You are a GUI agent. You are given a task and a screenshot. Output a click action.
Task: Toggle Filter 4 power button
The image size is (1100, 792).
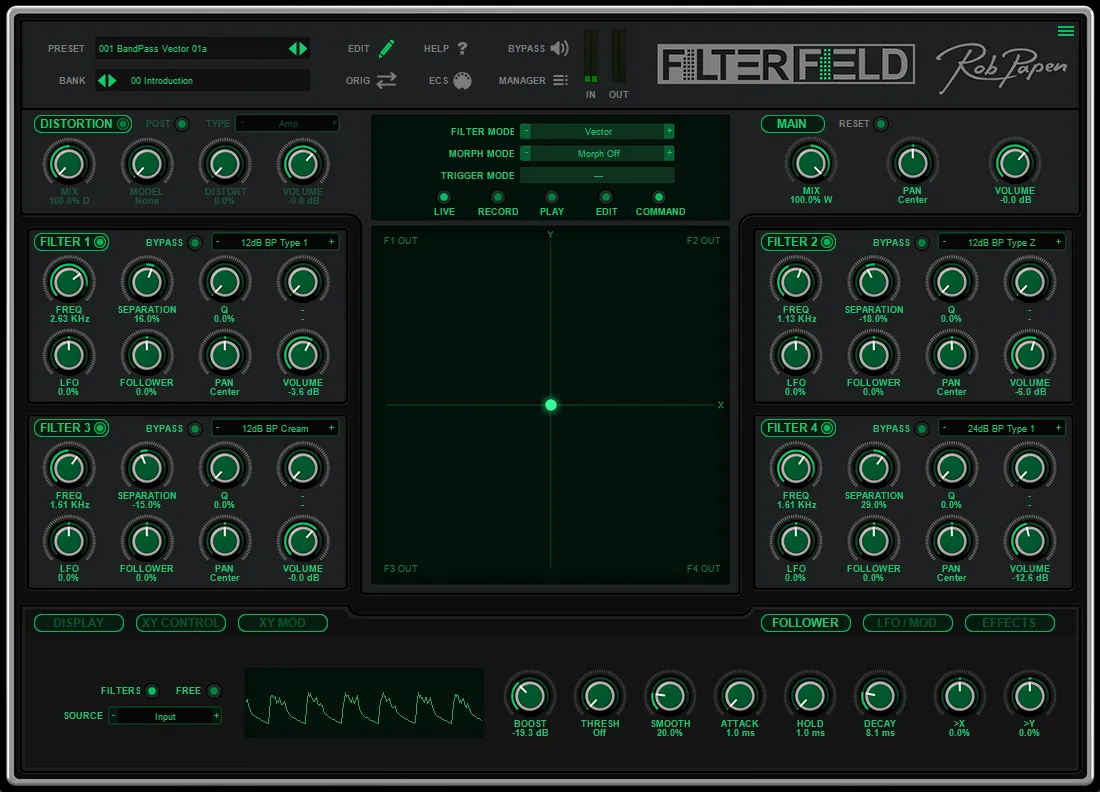(827, 428)
